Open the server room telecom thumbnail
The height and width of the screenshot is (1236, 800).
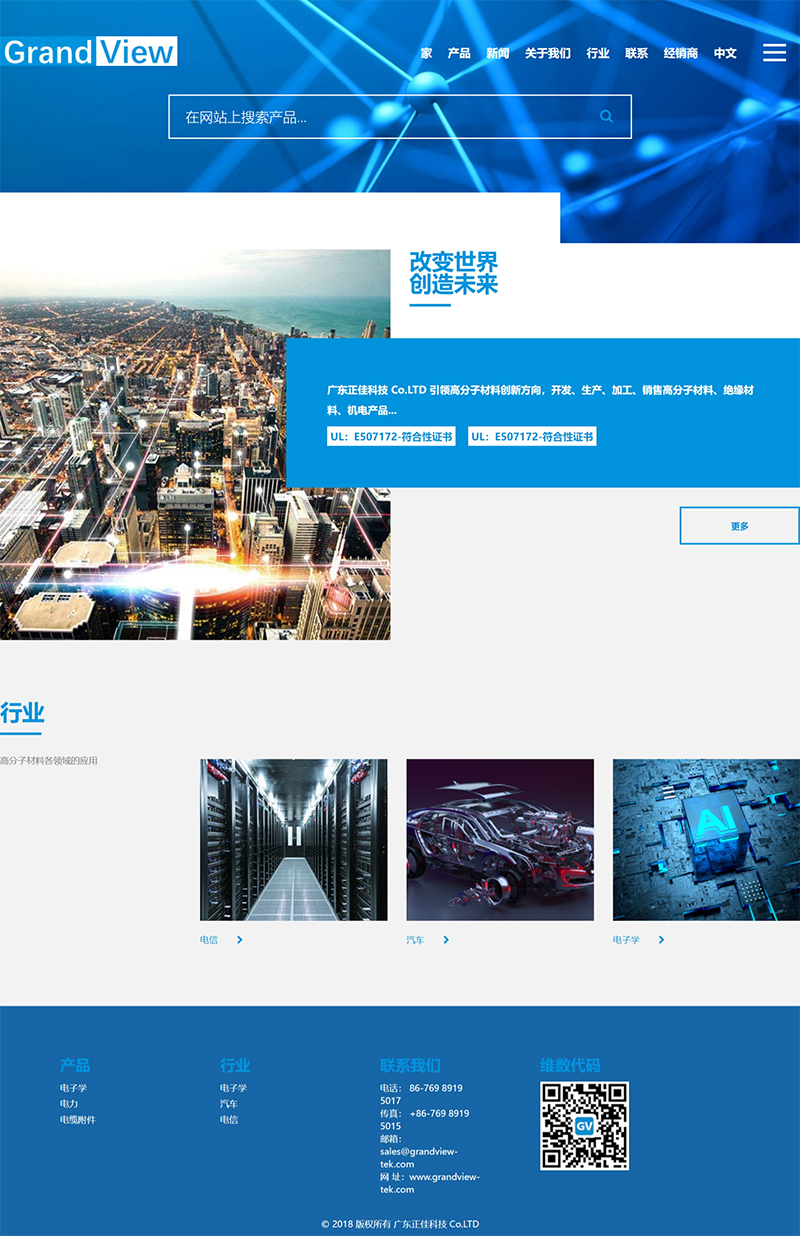(293, 839)
